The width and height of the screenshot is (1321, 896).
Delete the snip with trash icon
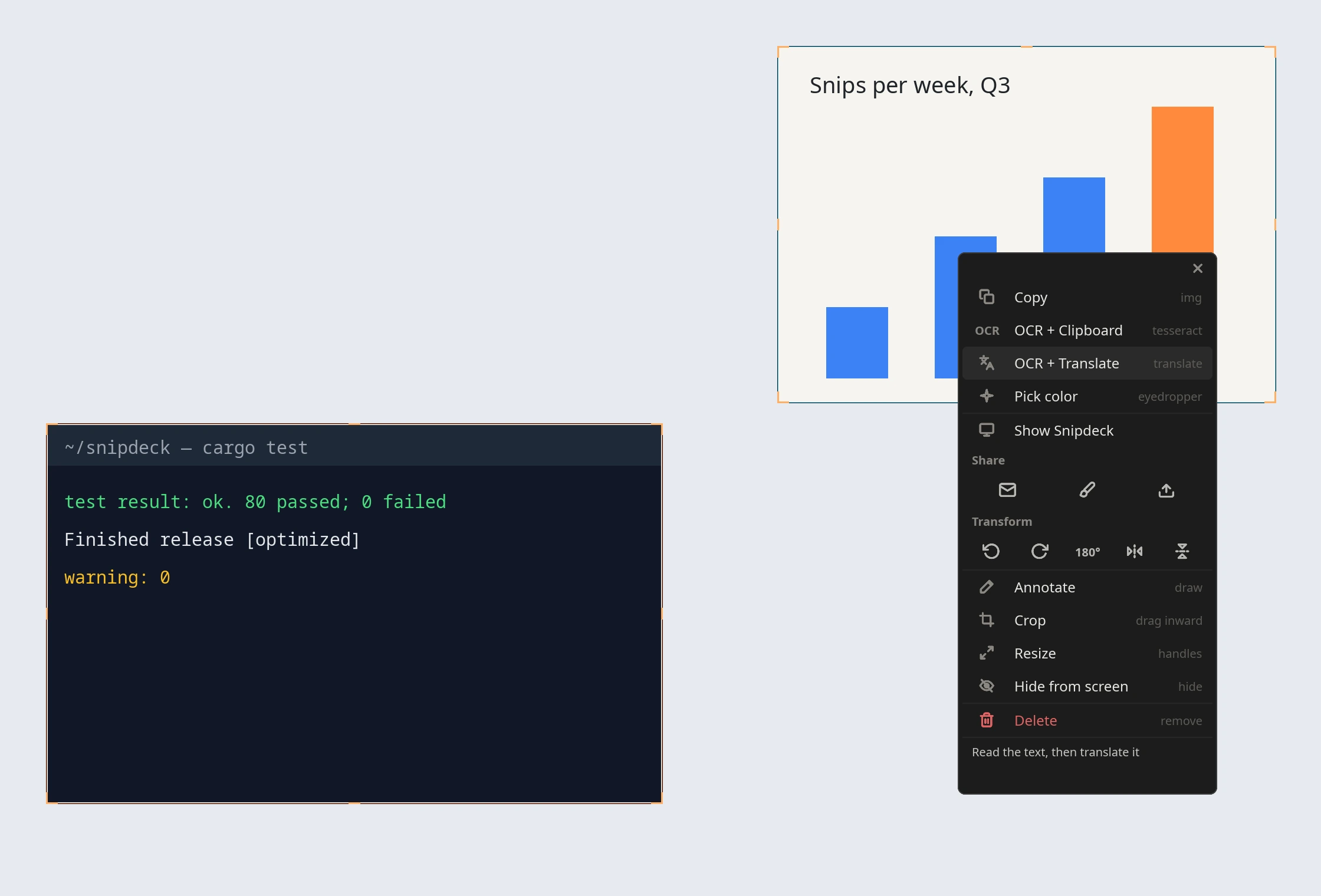[x=987, y=720]
